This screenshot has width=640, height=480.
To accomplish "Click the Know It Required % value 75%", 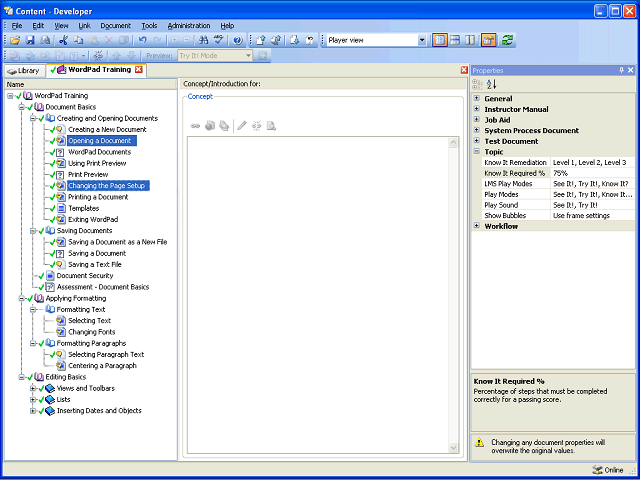I will click(x=592, y=173).
